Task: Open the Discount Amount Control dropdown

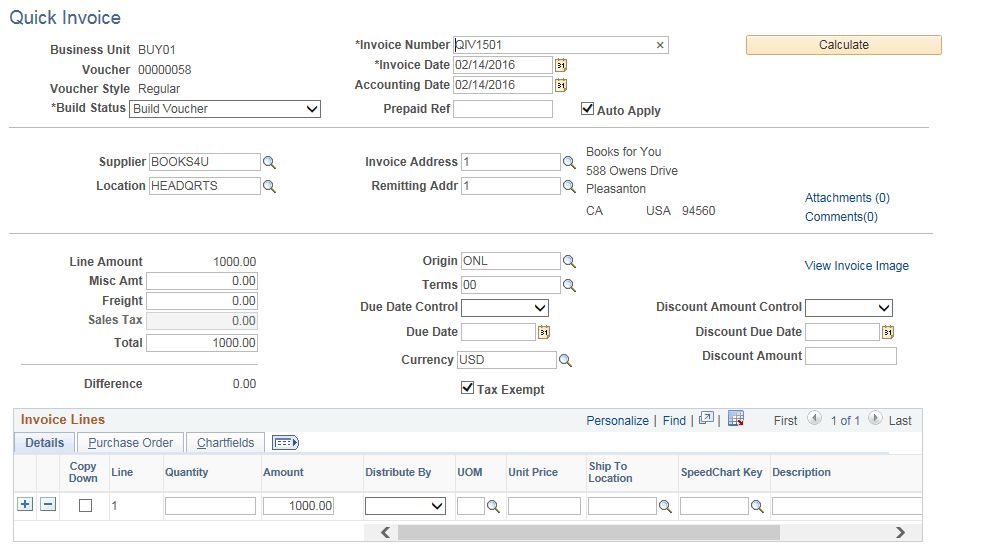Action: [848, 308]
